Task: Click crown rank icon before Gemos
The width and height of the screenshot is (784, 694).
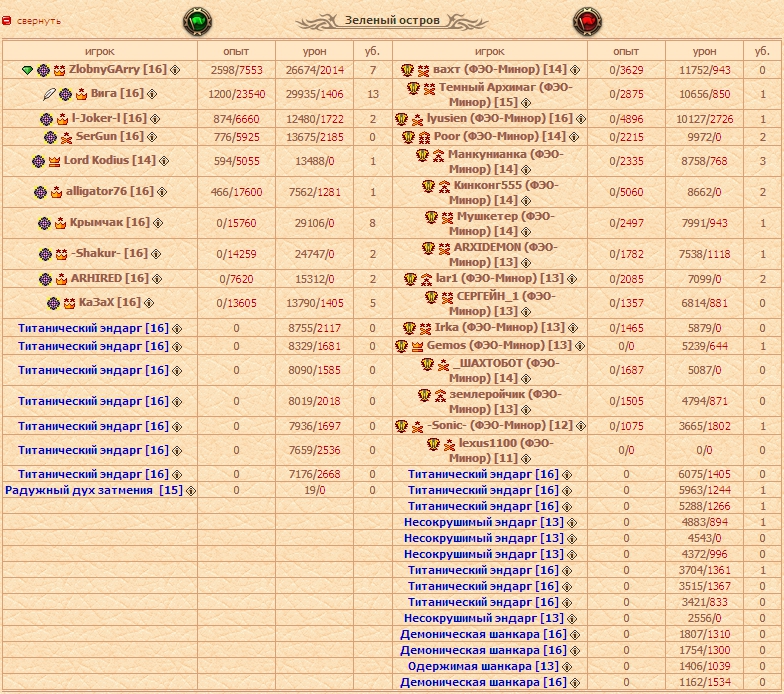Action: [x=417, y=346]
